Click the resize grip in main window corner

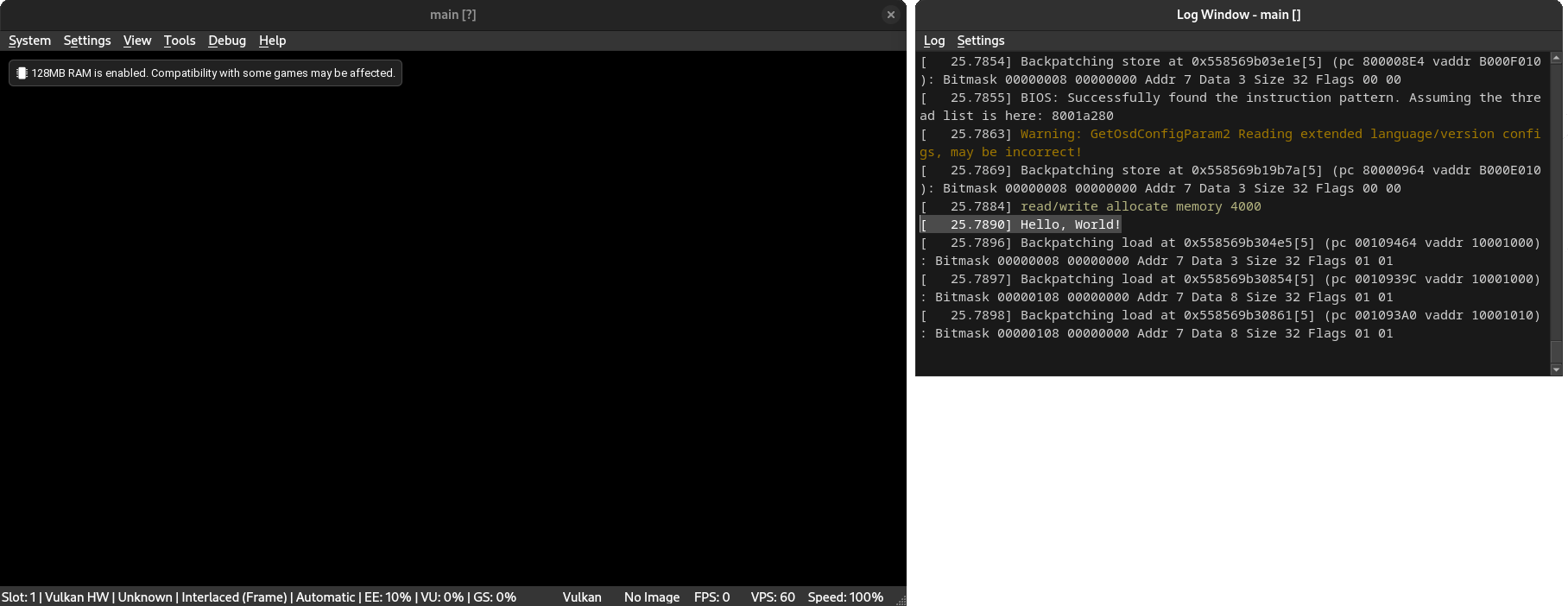(x=901, y=600)
